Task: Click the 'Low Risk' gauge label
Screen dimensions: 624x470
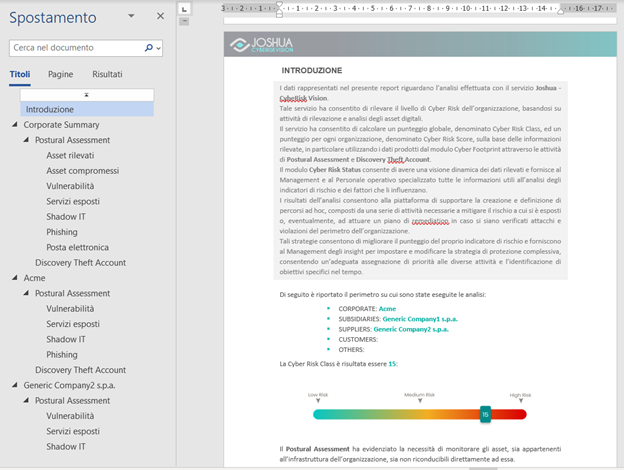Action: coord(318,395)
